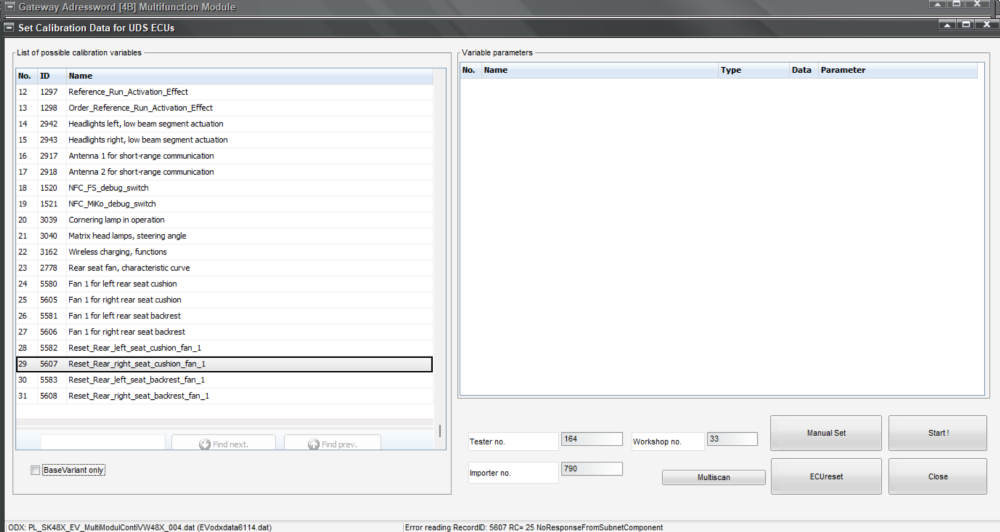Select the NFC_MiKo_debug_switch row
Image resolution: width=1000 pixels, height=532 pixels.
(x=224, y=203)
